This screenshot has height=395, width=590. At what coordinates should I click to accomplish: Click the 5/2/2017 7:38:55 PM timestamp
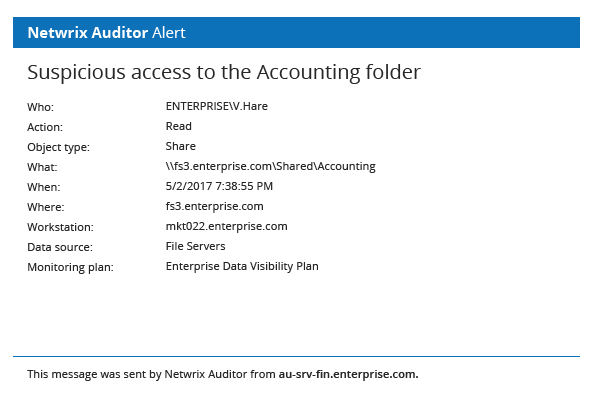point(219,186)
